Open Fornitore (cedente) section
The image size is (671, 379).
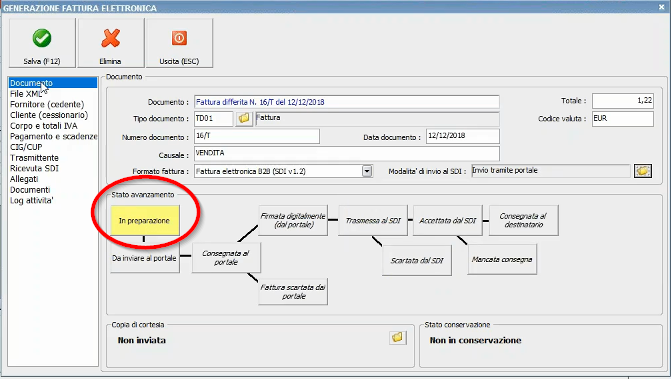tap(53, 104)
